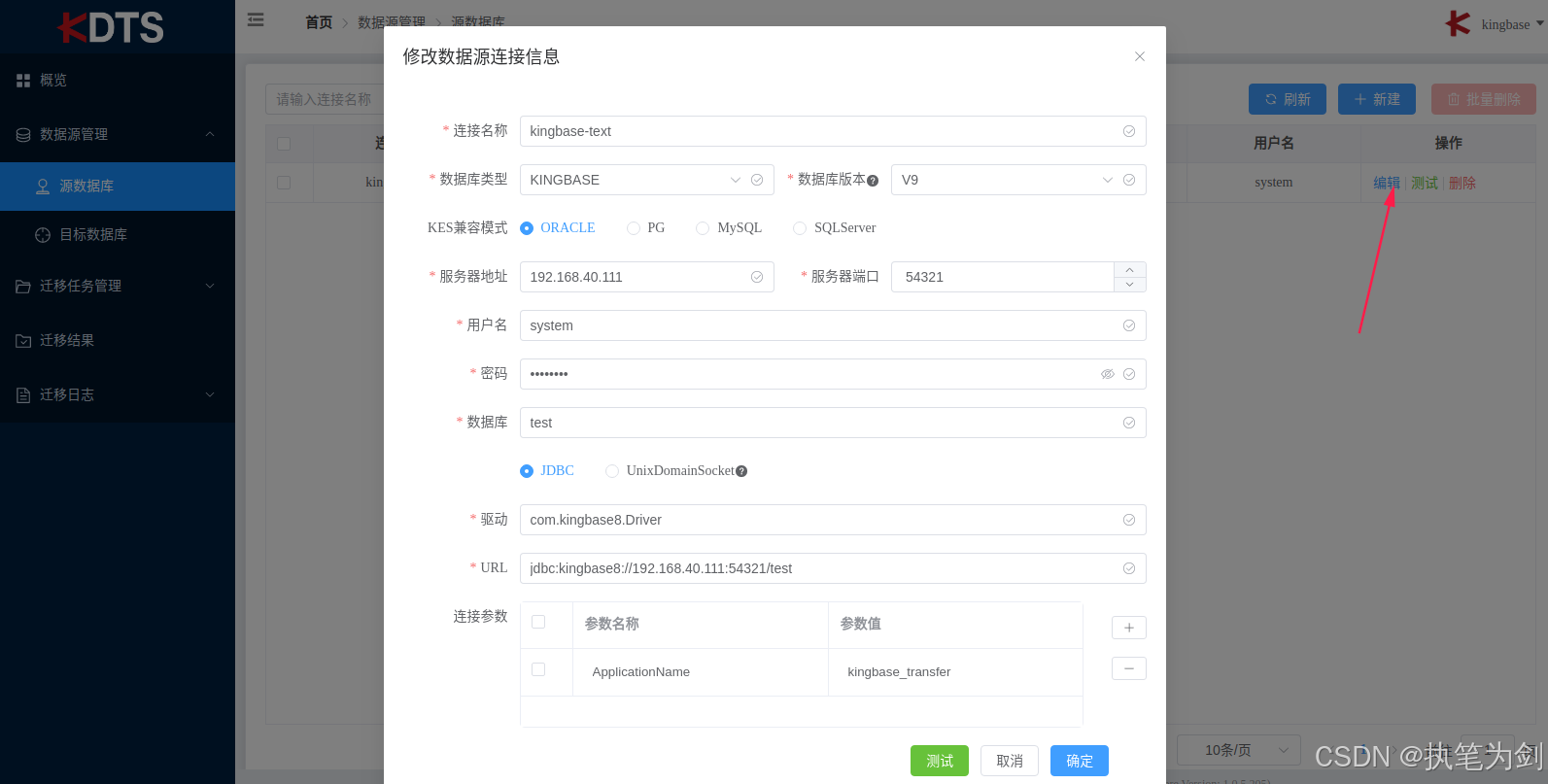
Task: Open the 迁移结果 menu item
Action: tap(118, 341)
